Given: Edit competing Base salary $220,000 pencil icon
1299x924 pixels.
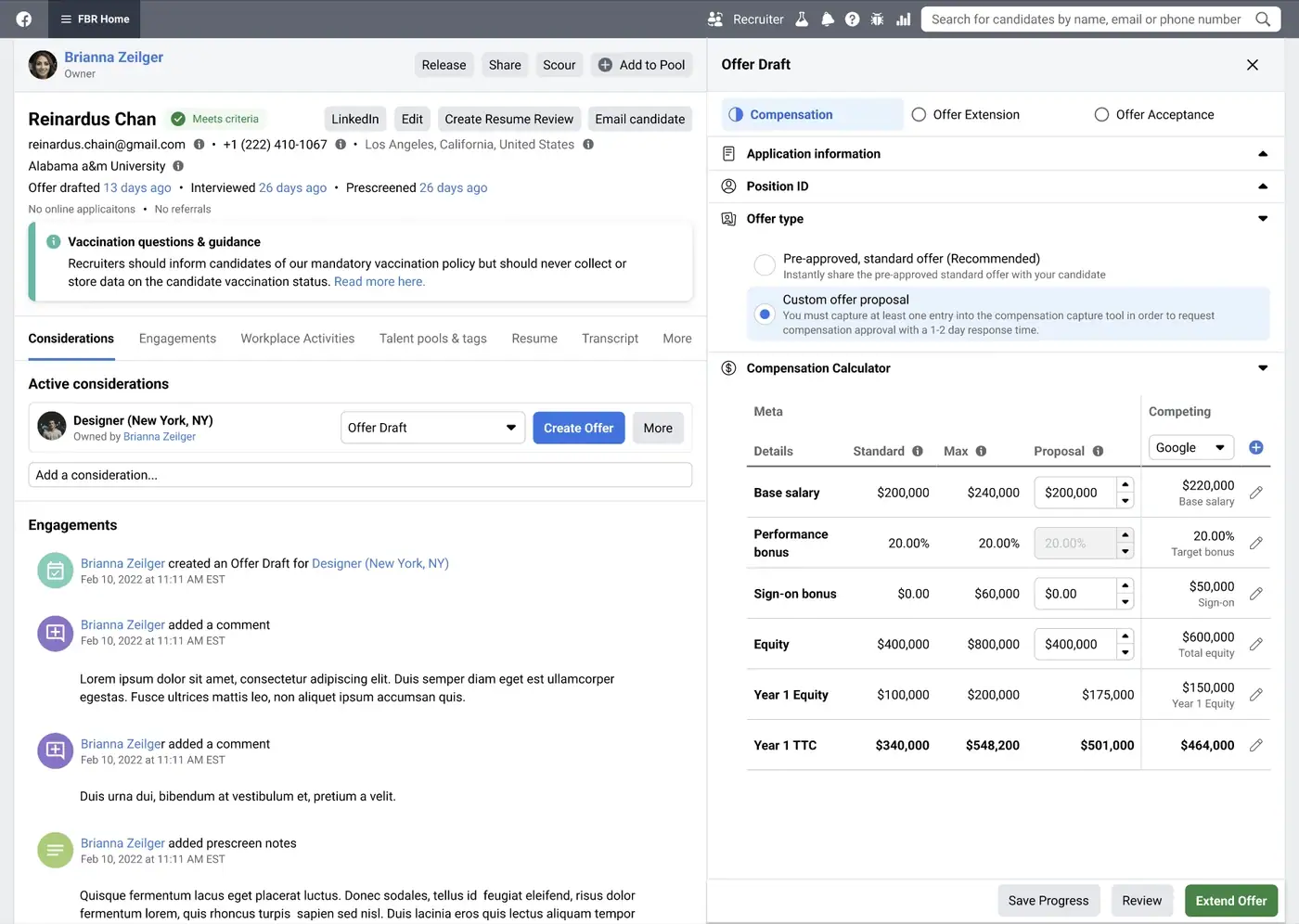Looking at the screenshot, I should [x=1256, y=493].
